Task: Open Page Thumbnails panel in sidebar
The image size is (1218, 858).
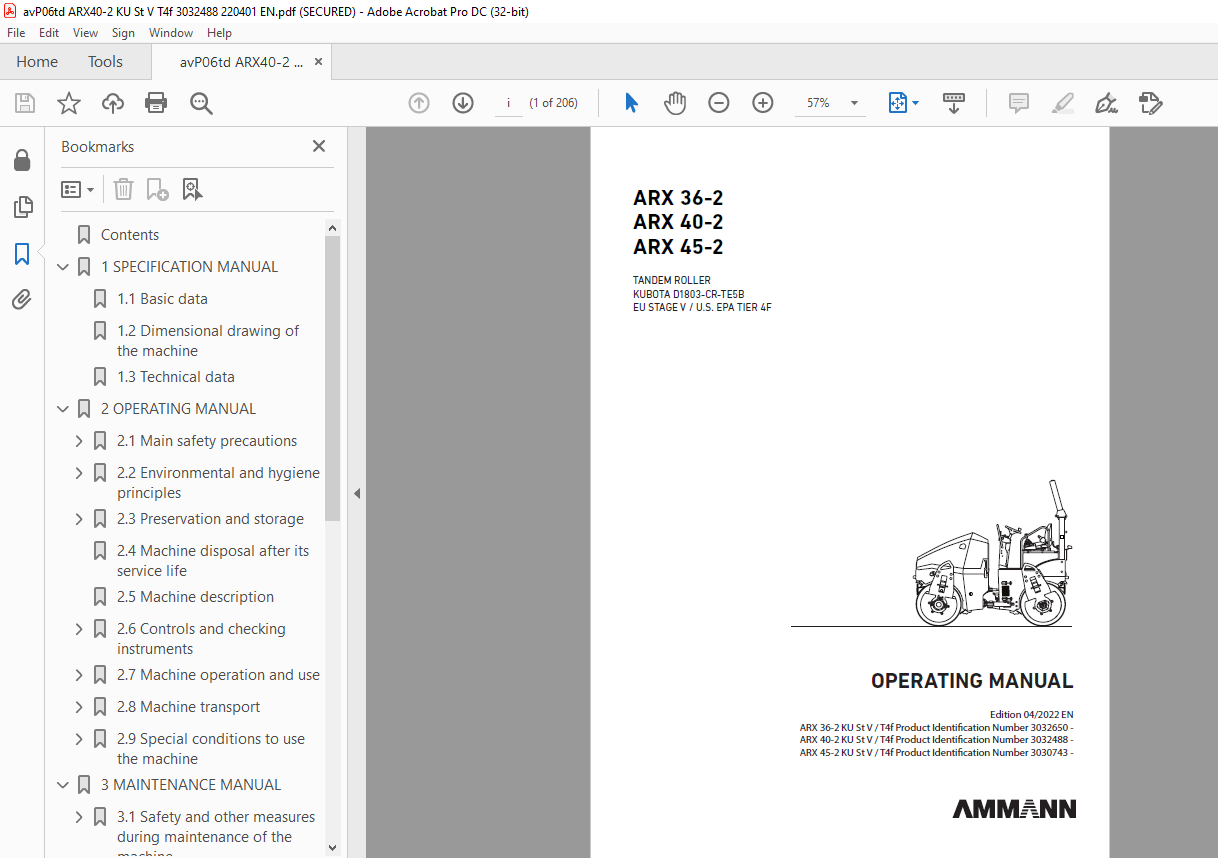Action: point(22,207)
